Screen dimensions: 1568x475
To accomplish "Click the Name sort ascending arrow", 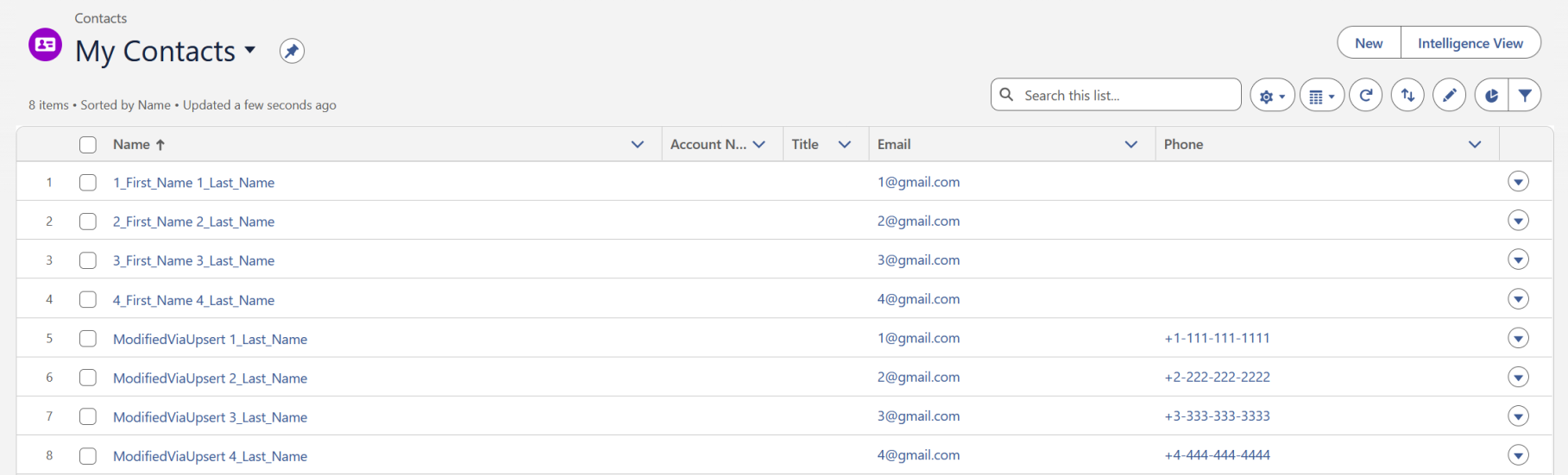I will click(161, 145).
